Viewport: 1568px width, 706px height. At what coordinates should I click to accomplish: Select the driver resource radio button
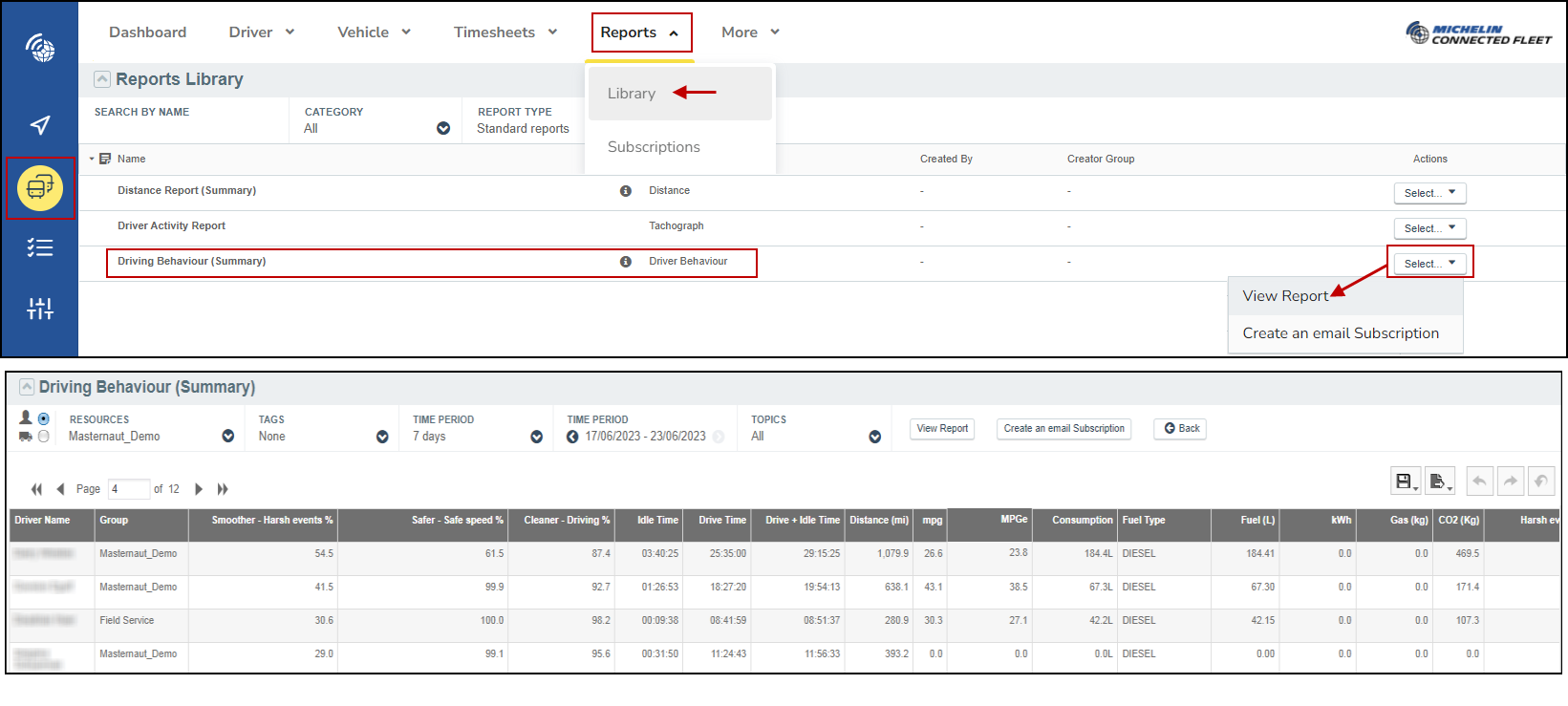[x=43, y=418]
